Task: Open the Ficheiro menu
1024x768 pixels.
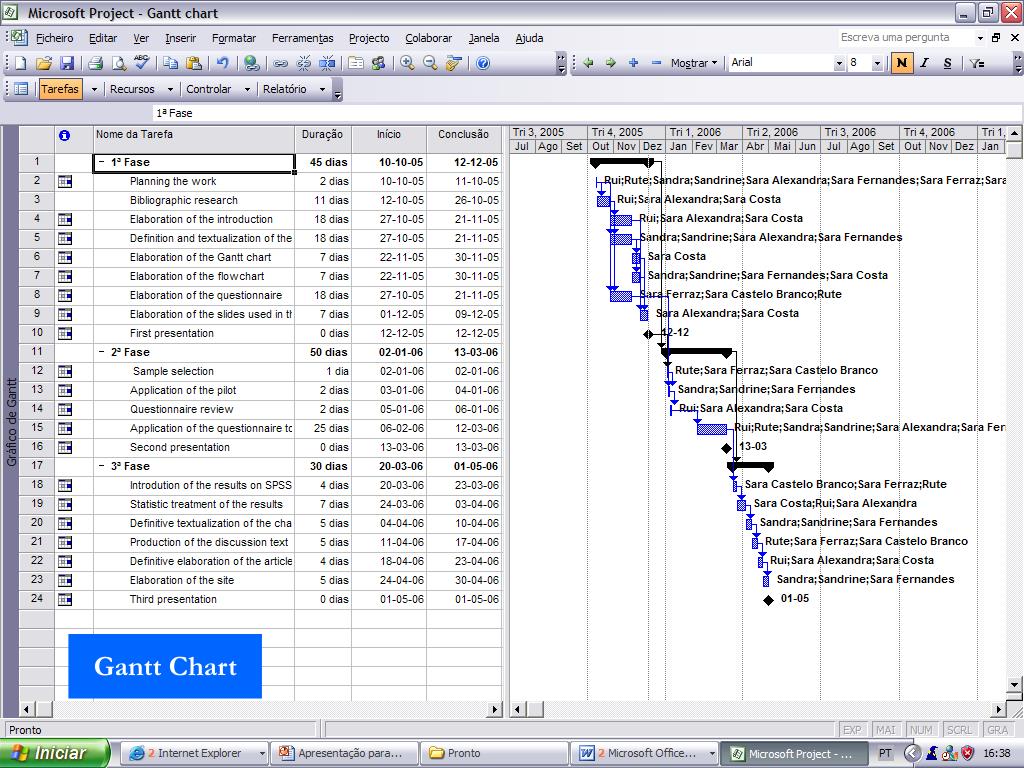Action: point(55,38)
